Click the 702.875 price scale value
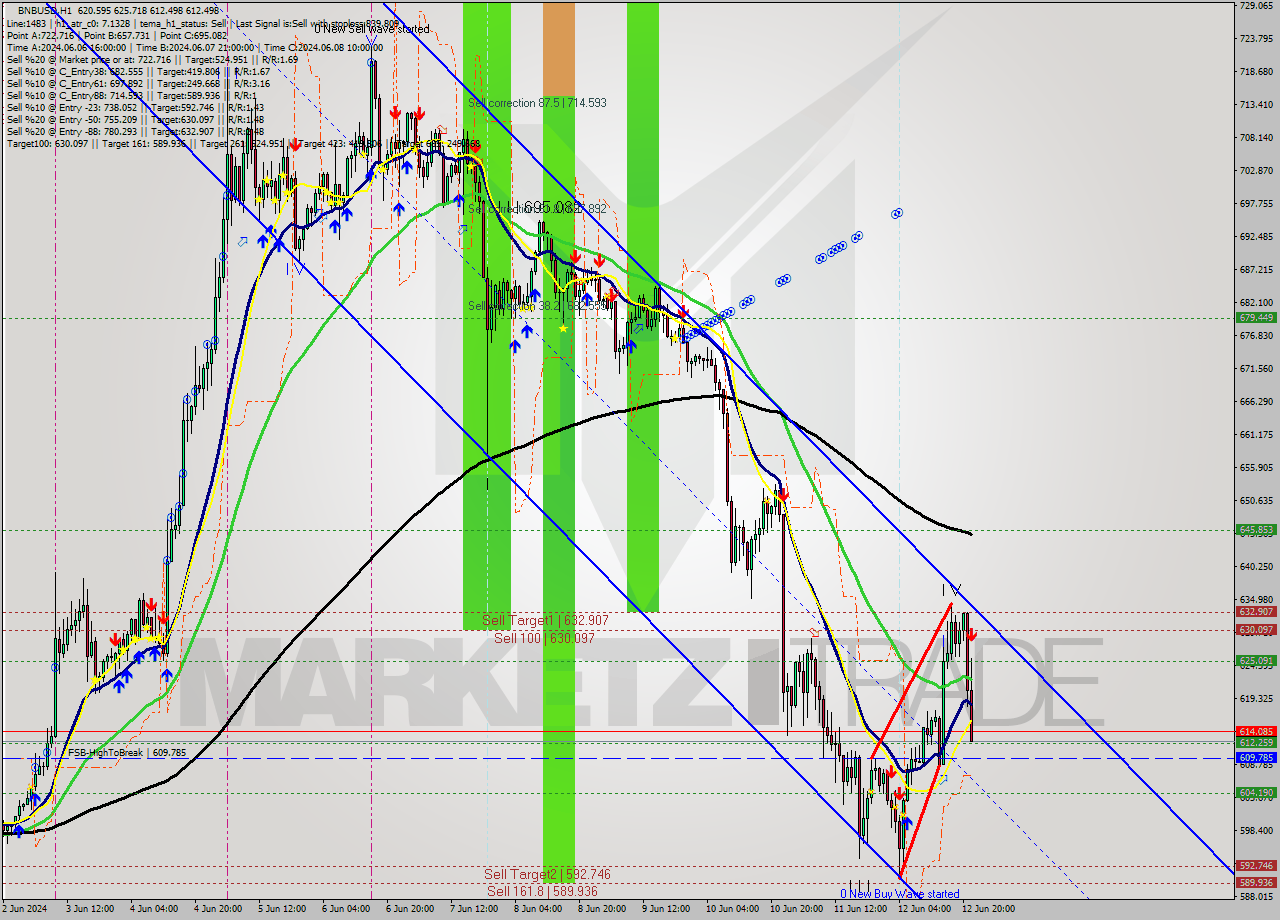The height and width of the screenshot is (920, 1280). click(x=1256, y=171)
